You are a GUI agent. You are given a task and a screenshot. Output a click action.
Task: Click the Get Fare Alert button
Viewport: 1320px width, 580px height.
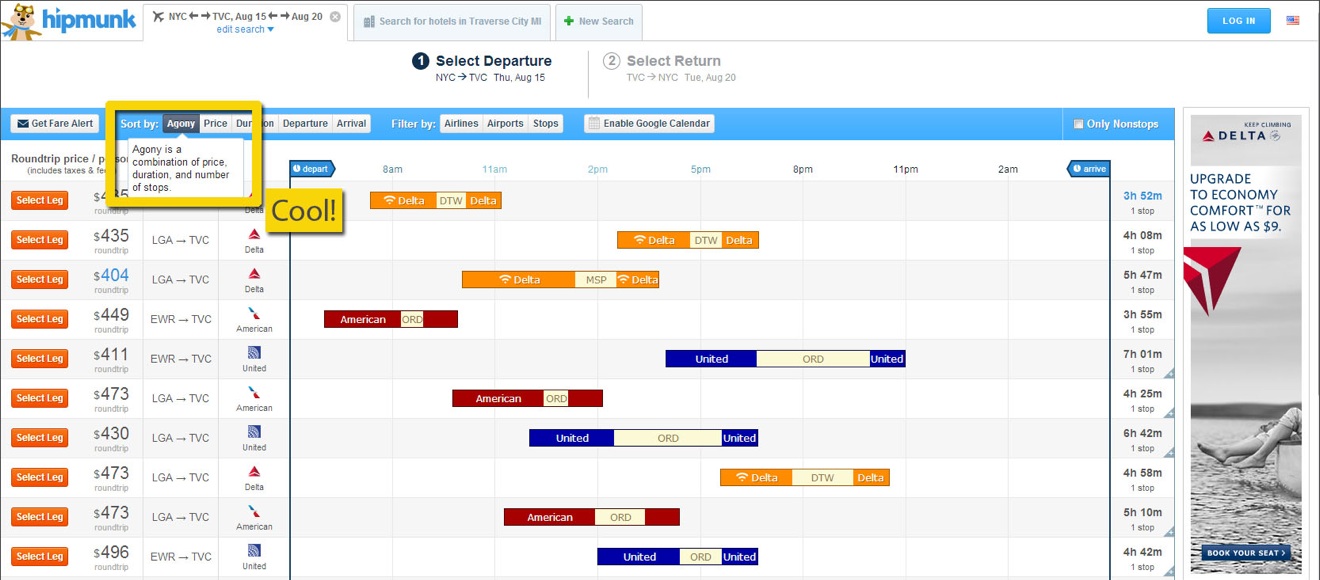pyautogui.click(x=55, y=124)
